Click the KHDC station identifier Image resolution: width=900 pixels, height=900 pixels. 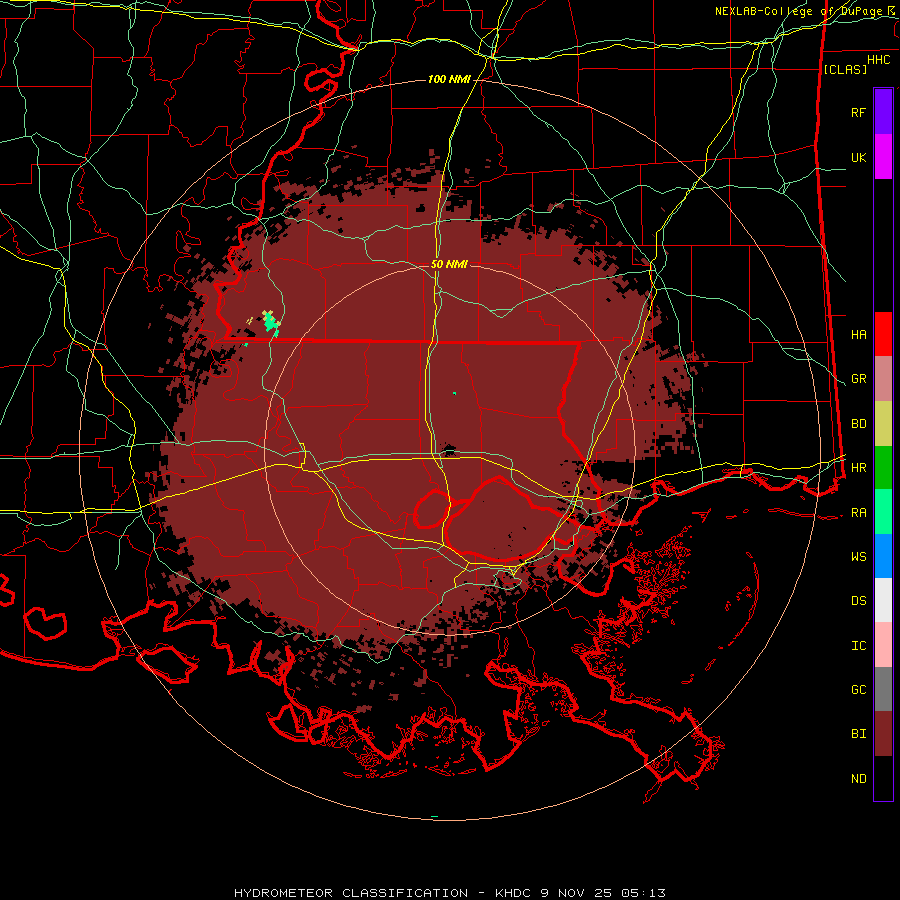pos(514,893)
